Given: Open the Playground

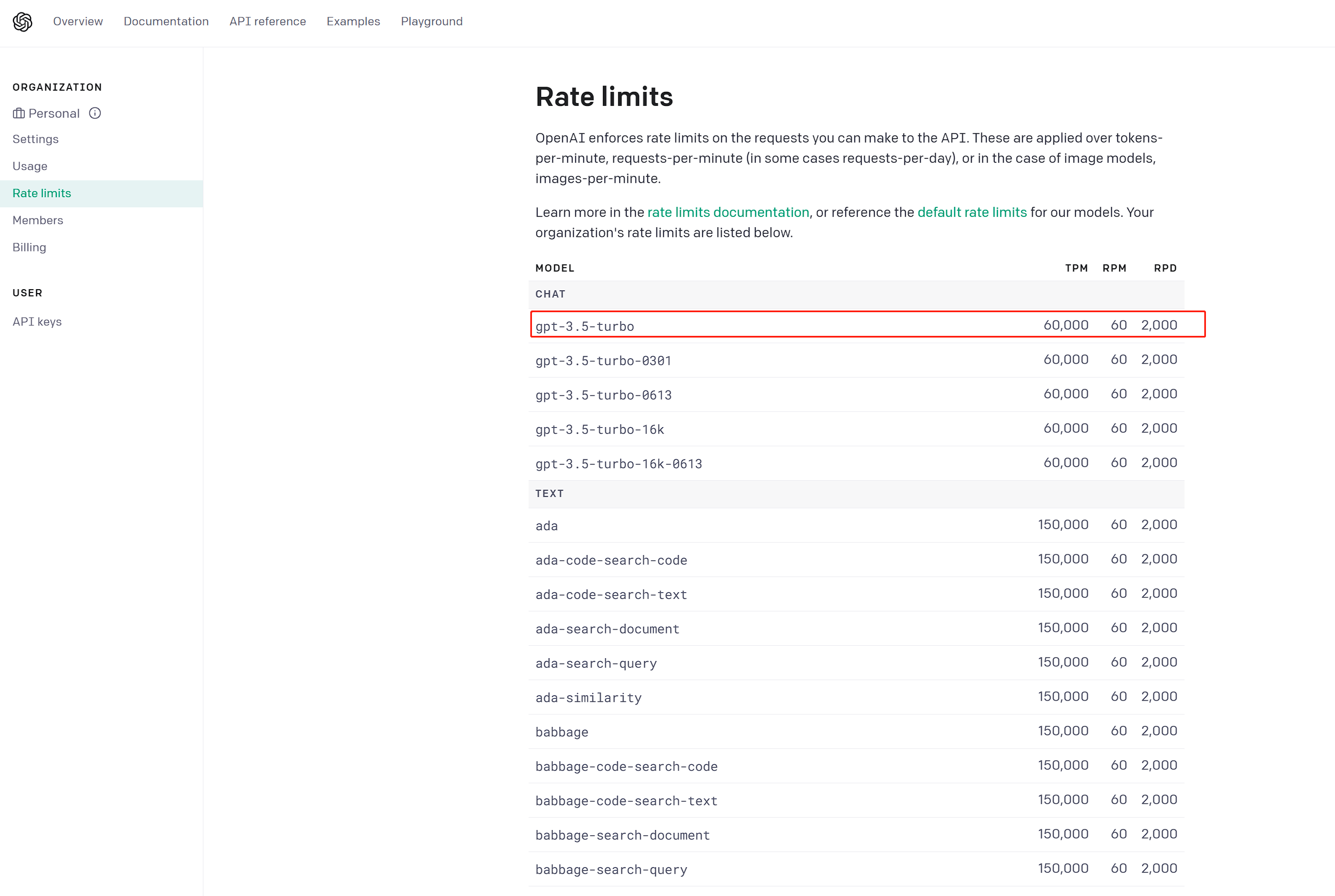Looking at the screenshot, I should pyautogui.click(x=432, y=22).
